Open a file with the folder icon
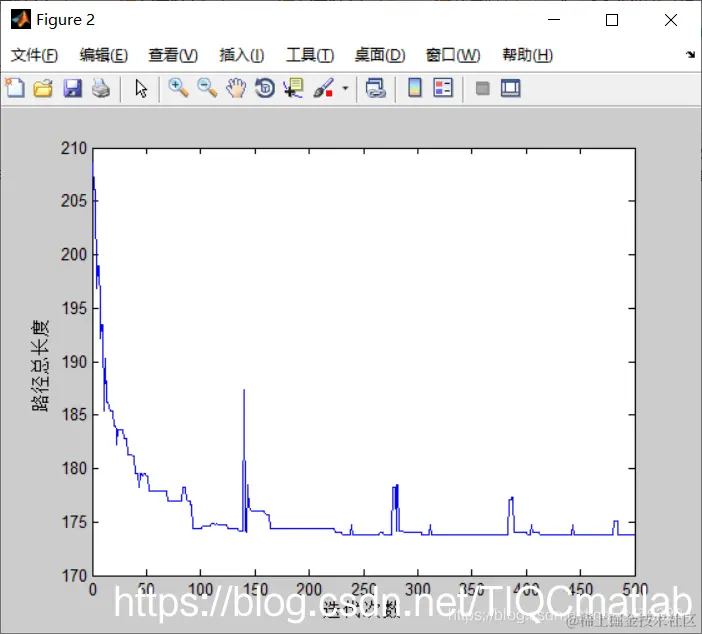Screen dimensions: 702x634 [43, 88]
